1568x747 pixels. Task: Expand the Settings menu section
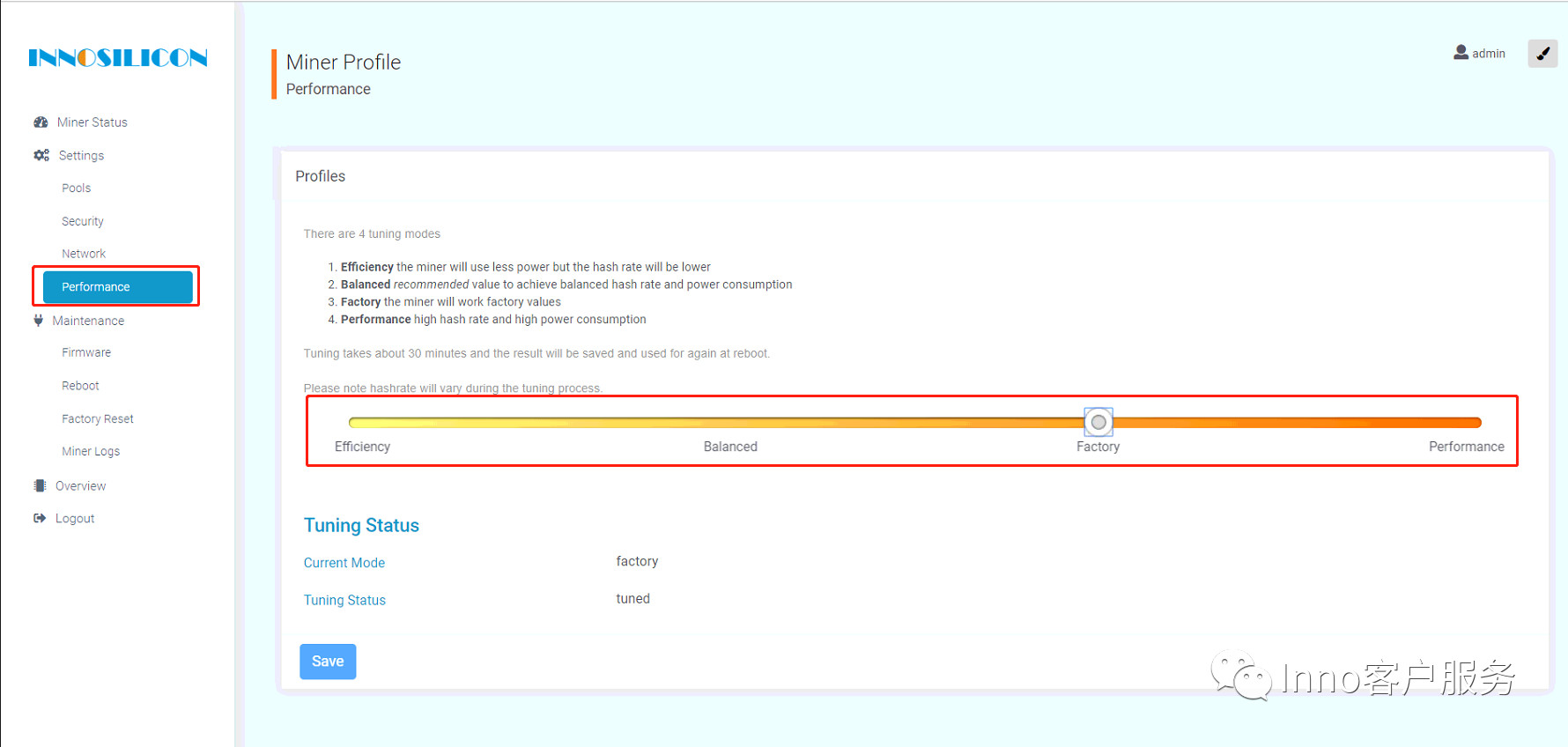click(81, 156)
